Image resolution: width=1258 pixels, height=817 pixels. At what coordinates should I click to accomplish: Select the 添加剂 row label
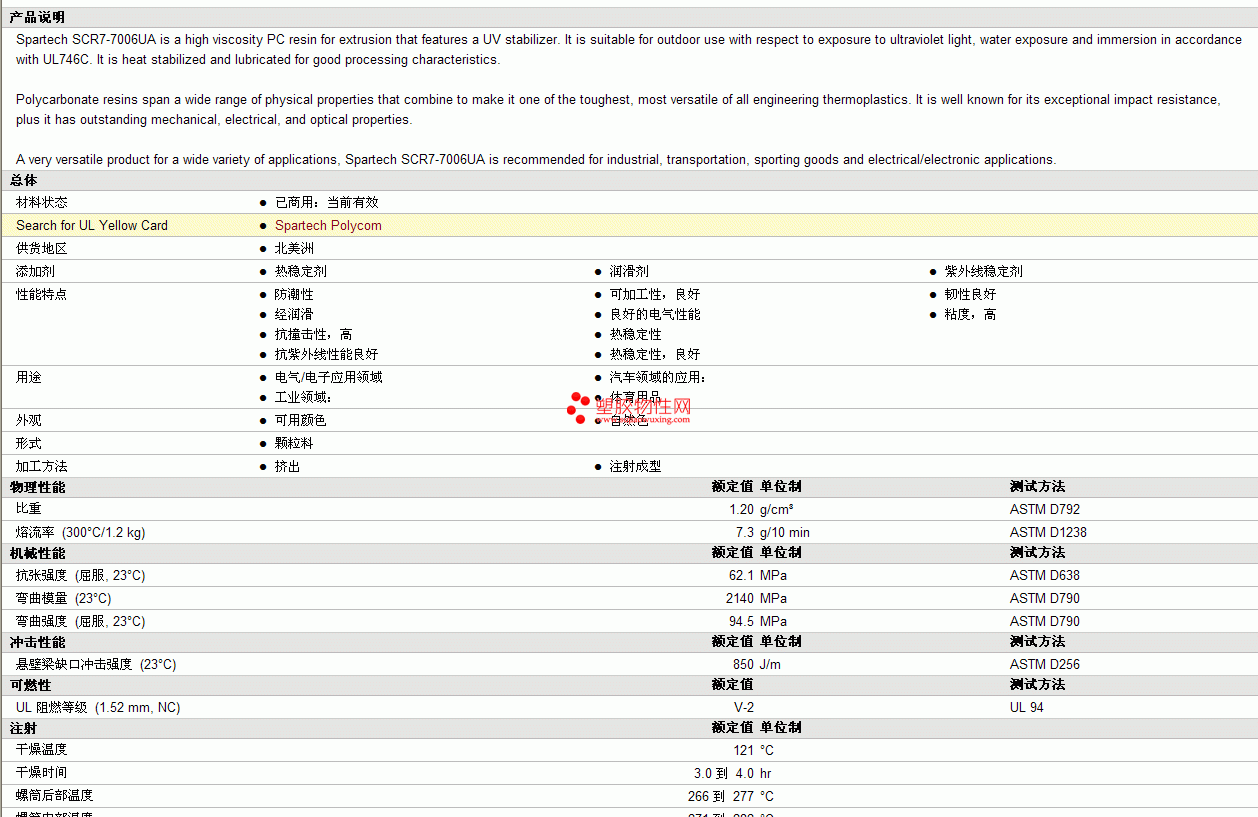(x=35, y=271)
